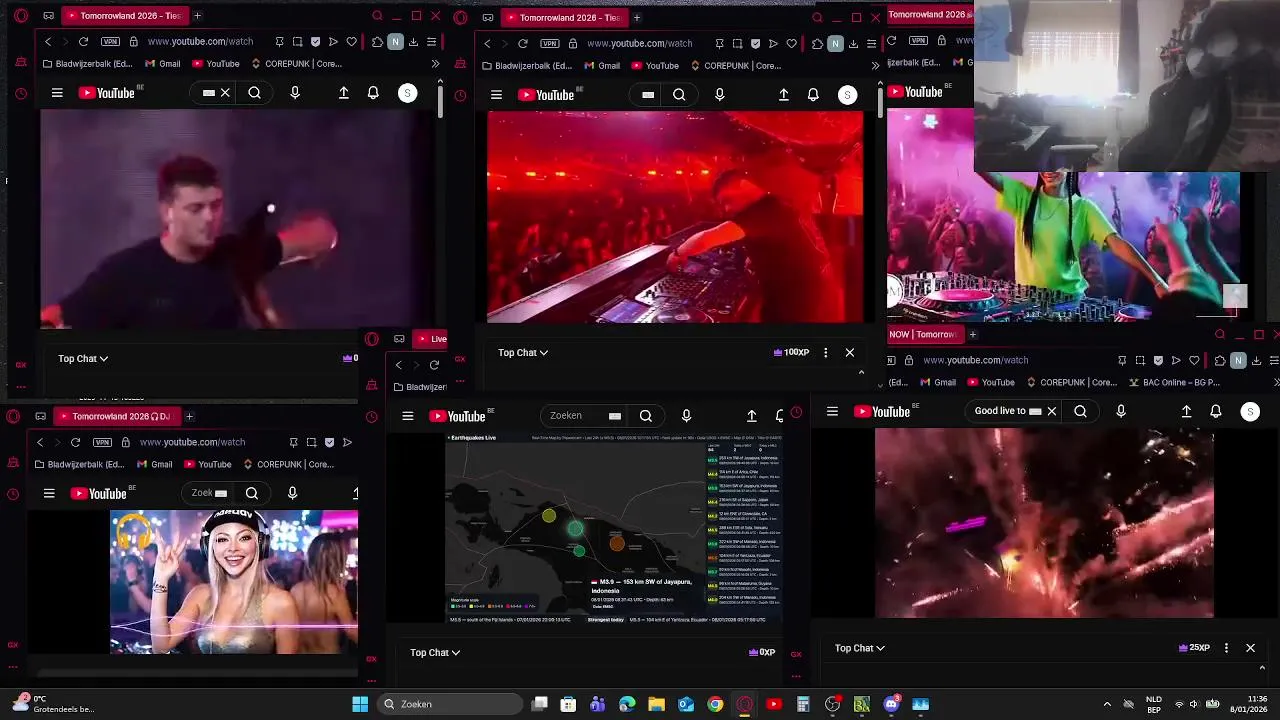This screenshot has width=1280, height=720.
Task: Open Top Chat dropdown in fireworks video window
Action: coord(860,648)
